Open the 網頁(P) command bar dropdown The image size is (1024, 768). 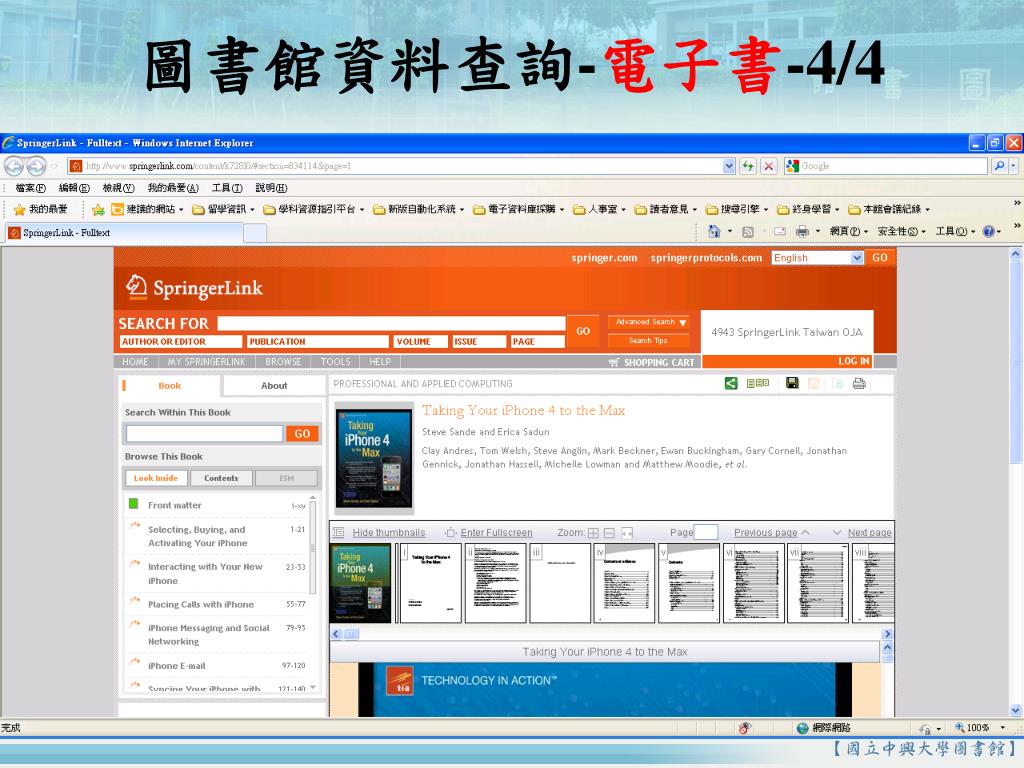848,231
